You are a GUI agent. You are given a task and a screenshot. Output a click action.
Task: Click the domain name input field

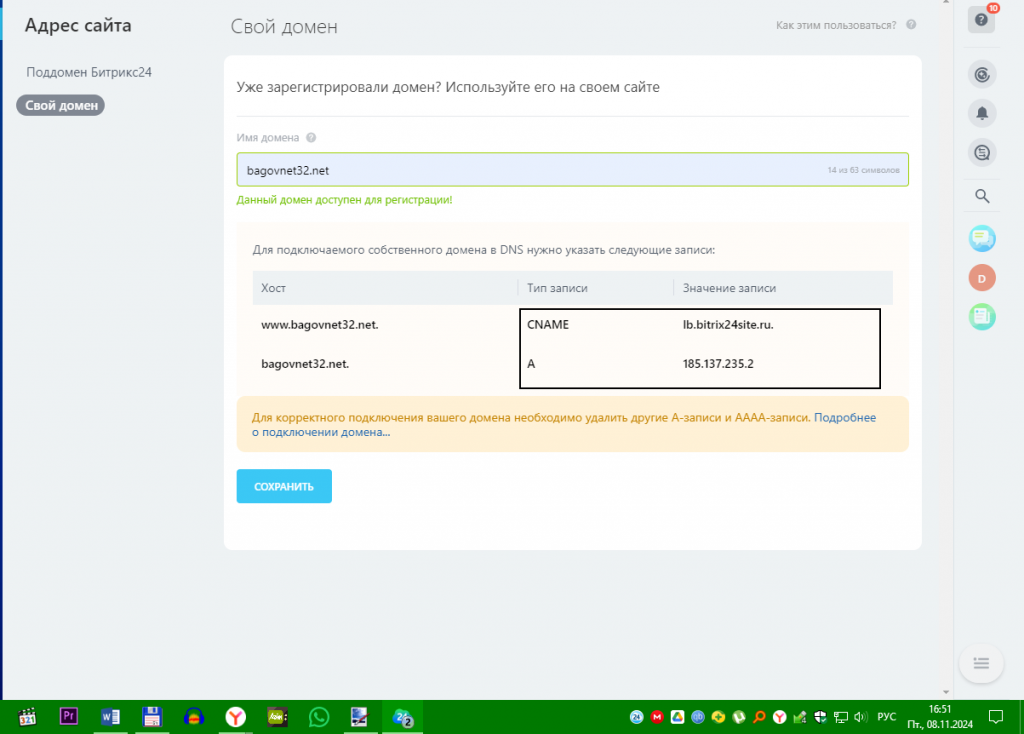(573, 170)
